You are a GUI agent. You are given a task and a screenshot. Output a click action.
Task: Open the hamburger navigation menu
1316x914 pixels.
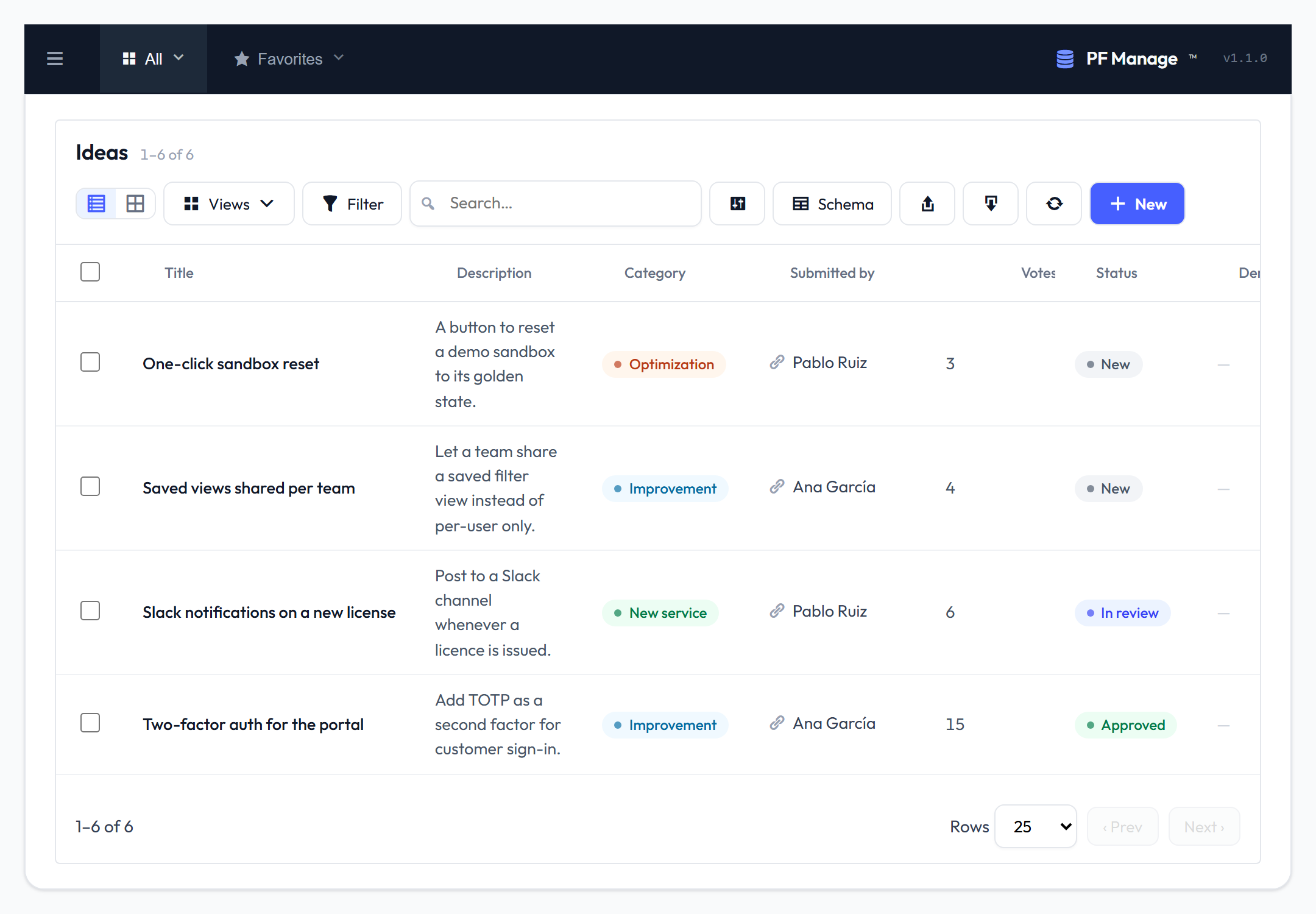click(55, 58)
